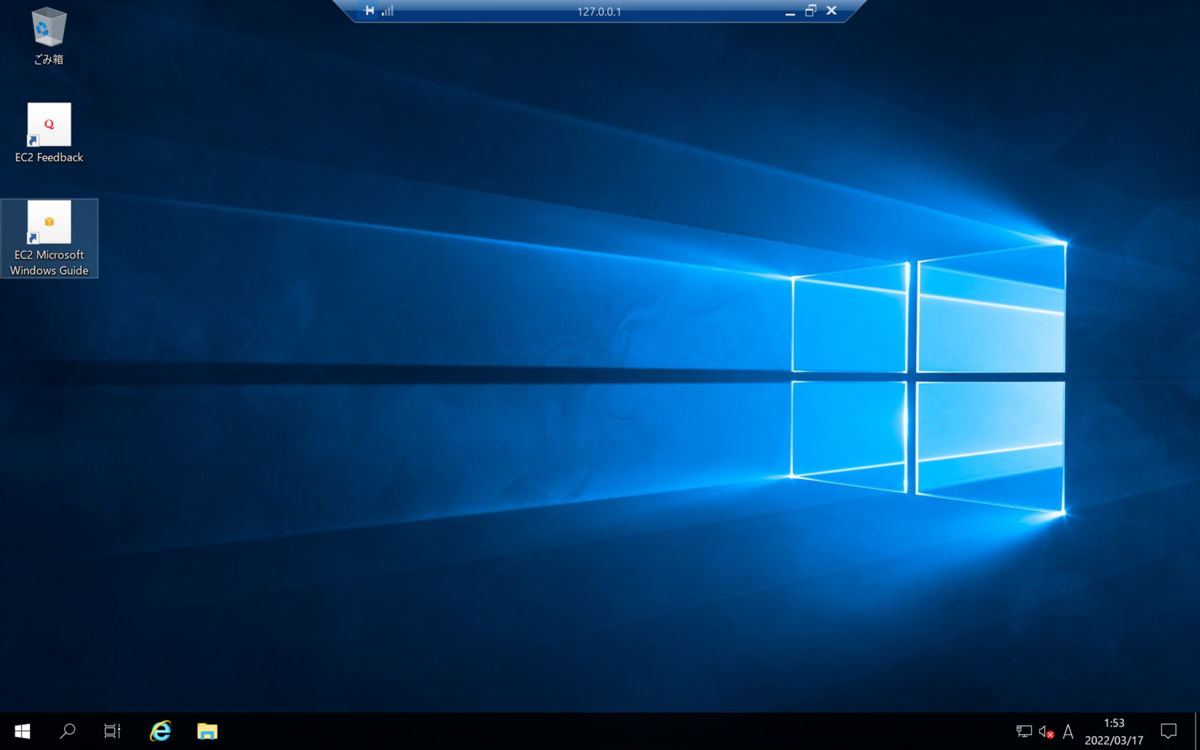Close the 127.0.0.1 remote connection

point(832,11)
